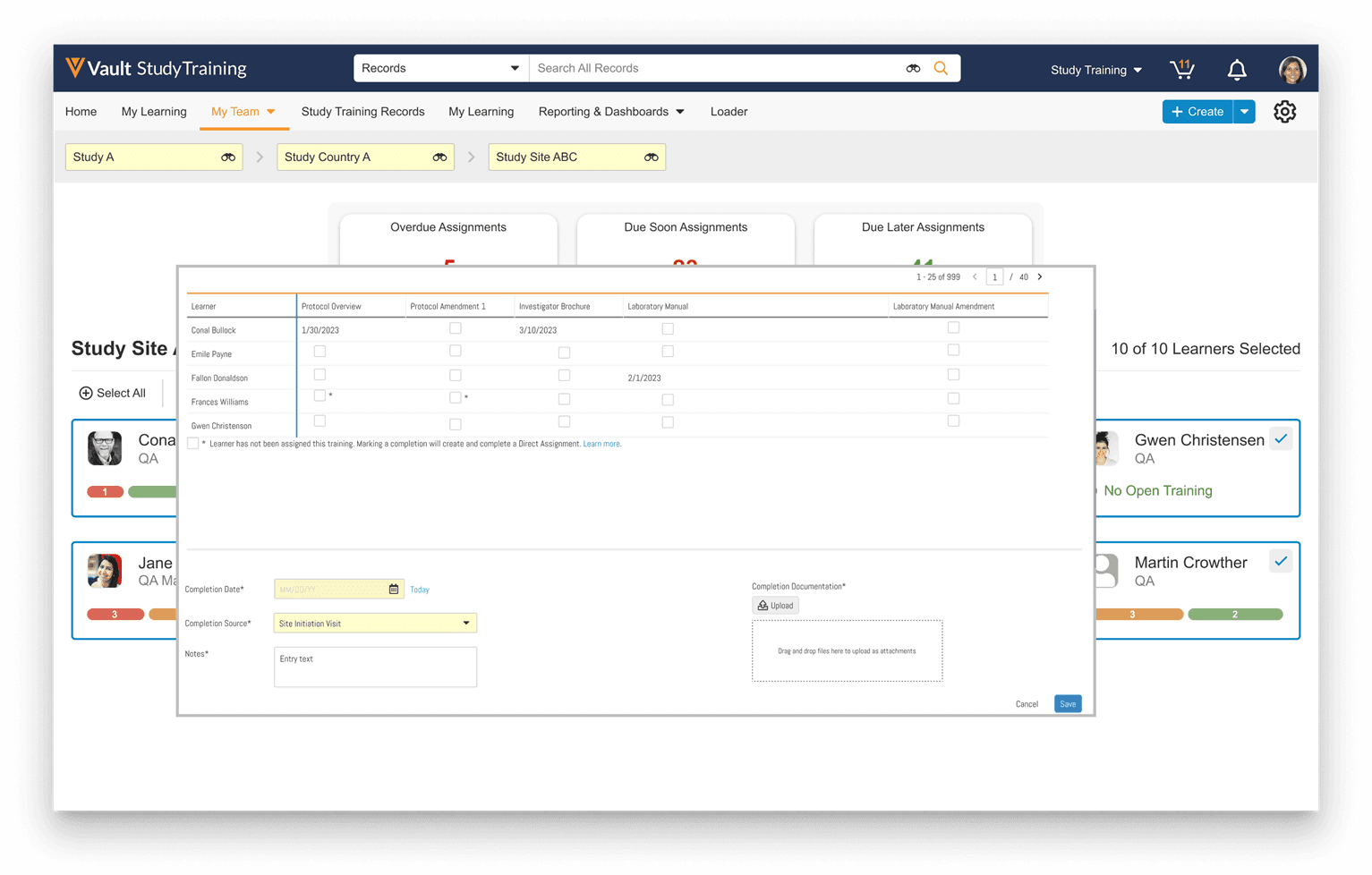This screenshot has height=875, width=1372.
Task: Click Cancel in the dialog
Action: click(x=1027, y=704)
